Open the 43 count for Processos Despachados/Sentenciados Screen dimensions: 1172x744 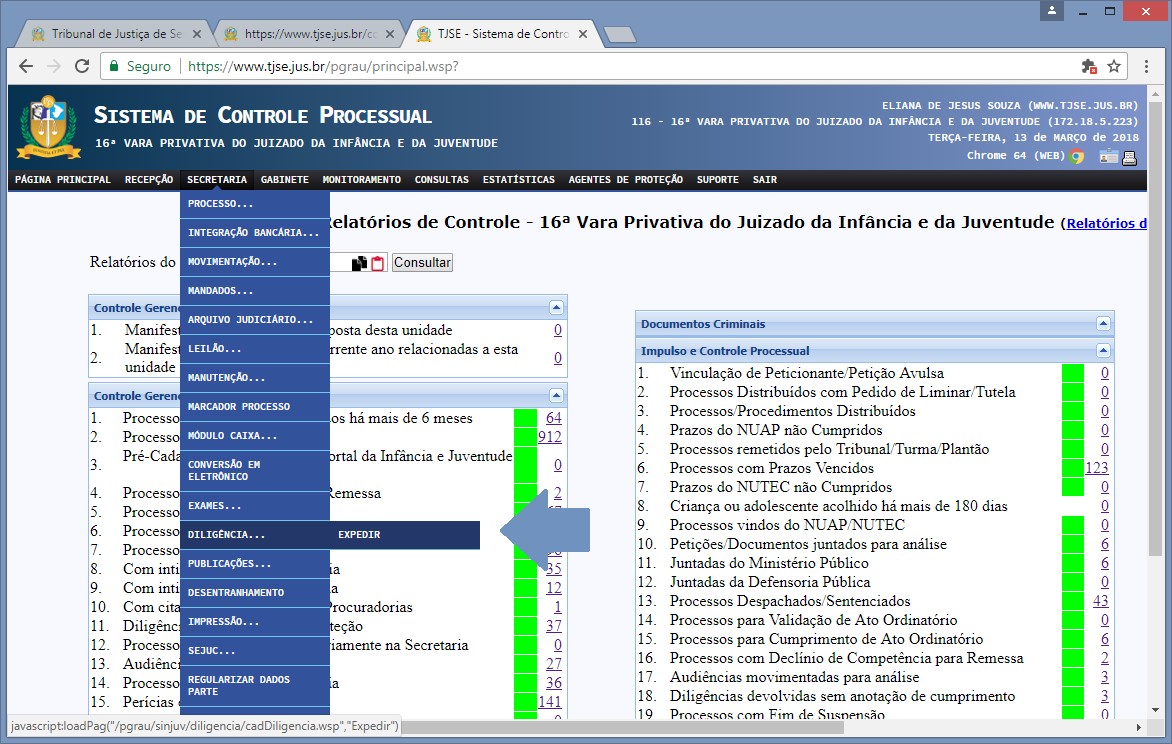pyautogui.click(x=1101, y=601)
